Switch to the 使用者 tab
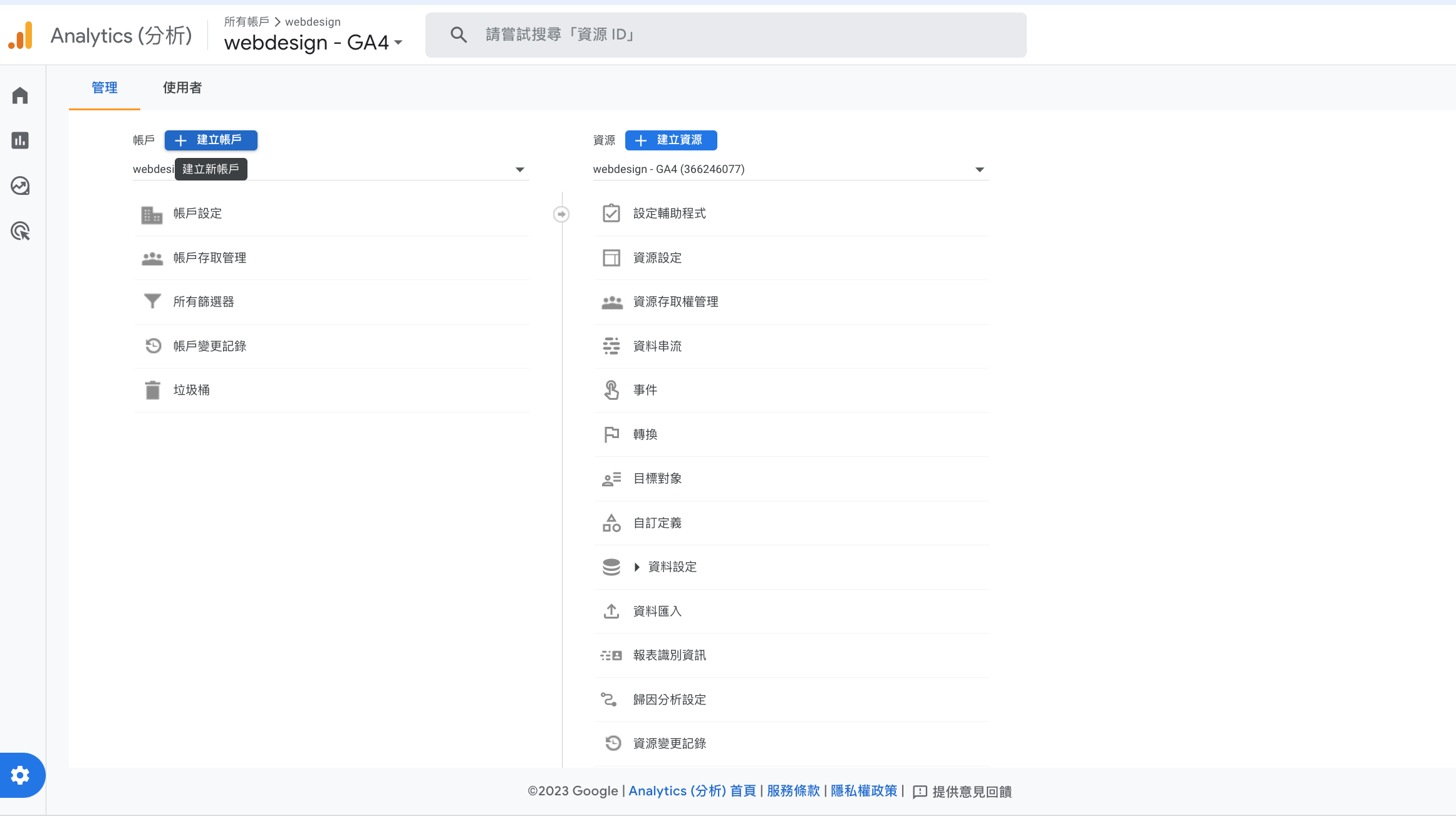The image size is (1456, 816). click(182, 88)
